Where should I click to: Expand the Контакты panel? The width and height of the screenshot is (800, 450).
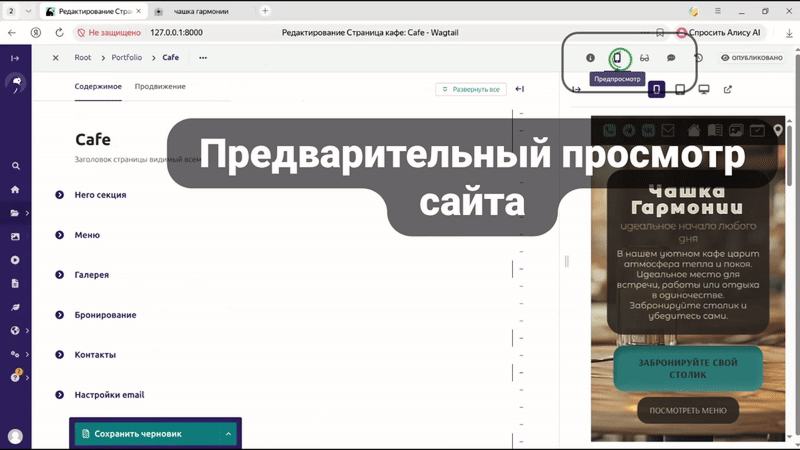(60, 355)
